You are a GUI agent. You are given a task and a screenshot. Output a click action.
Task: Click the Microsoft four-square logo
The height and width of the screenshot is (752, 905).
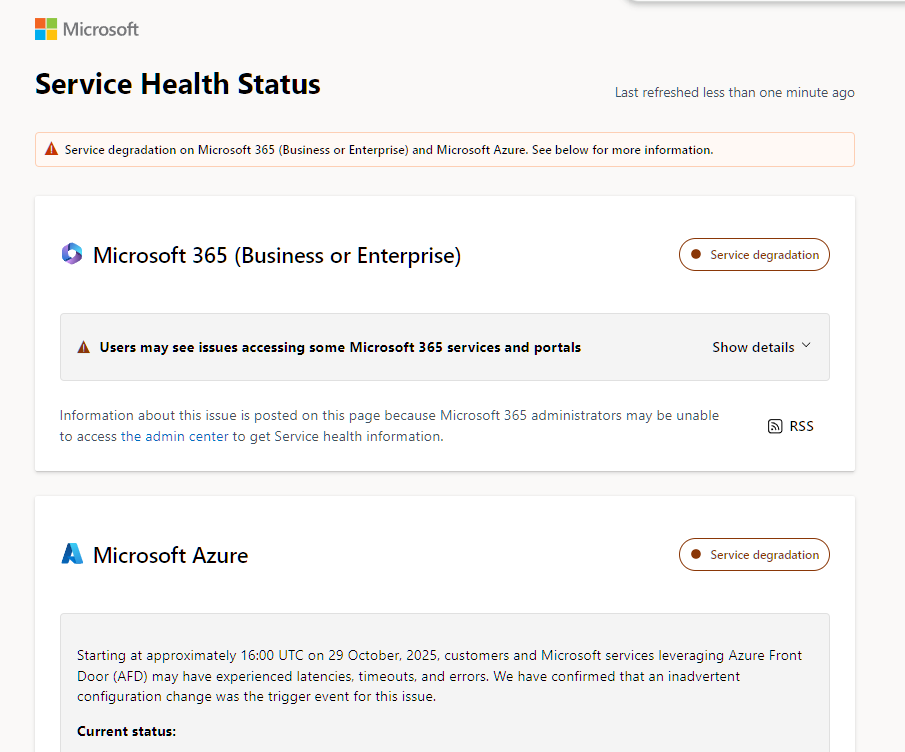tap(46, 29)
